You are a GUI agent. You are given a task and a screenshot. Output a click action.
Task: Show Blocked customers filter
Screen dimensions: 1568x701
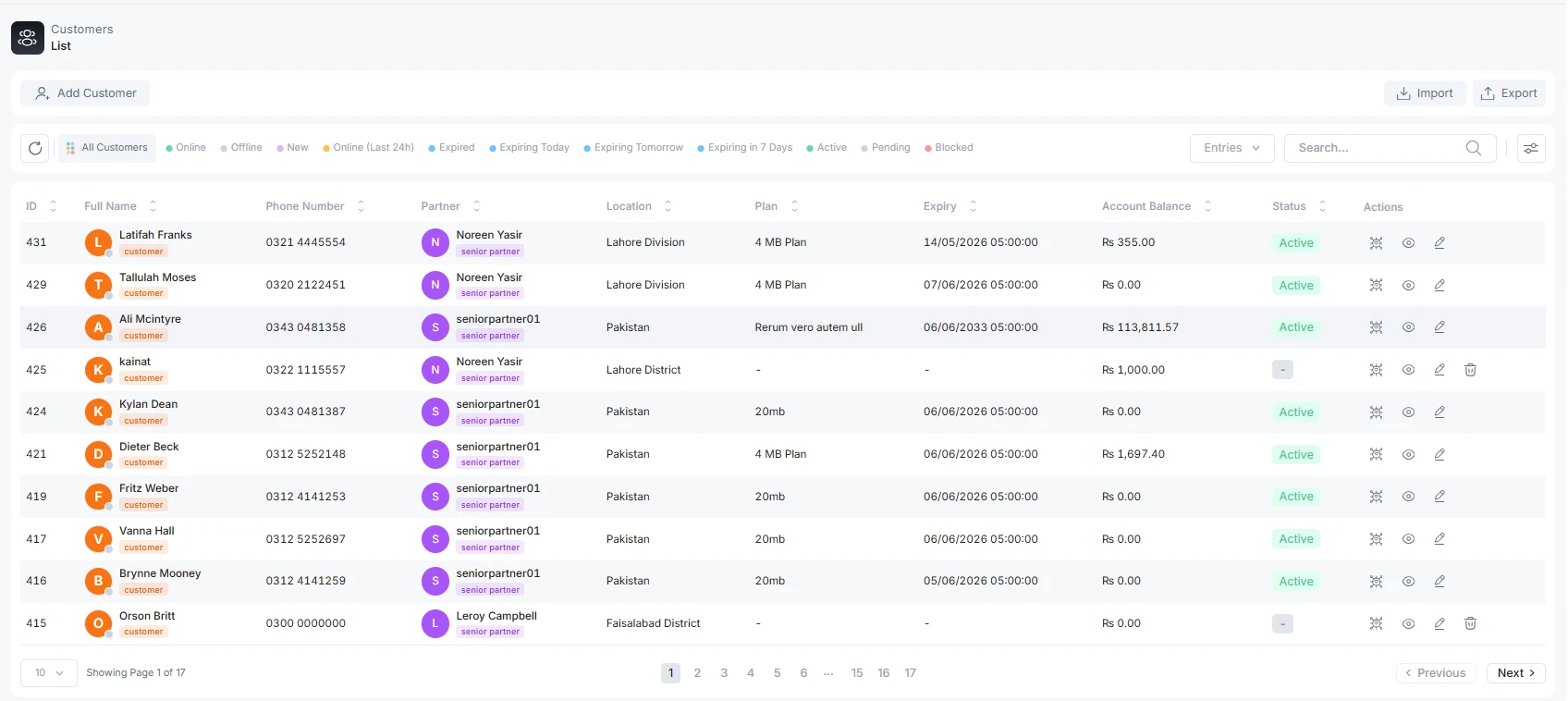tap(949, 148)
